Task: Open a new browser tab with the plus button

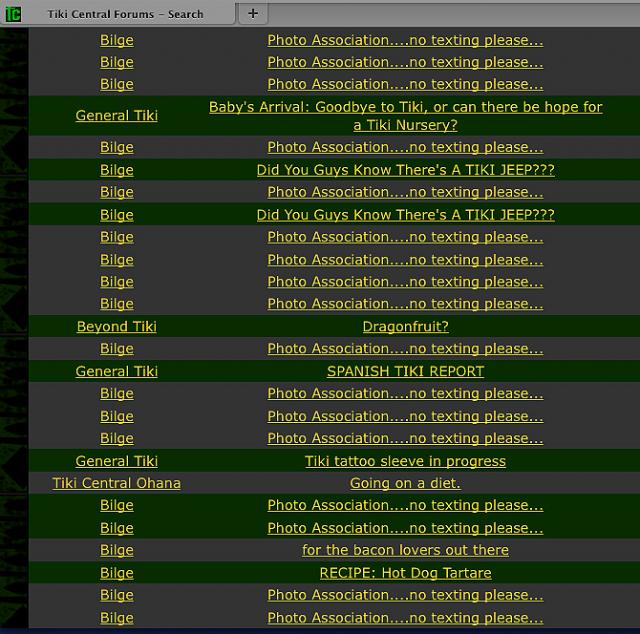Action: point(252,13)
